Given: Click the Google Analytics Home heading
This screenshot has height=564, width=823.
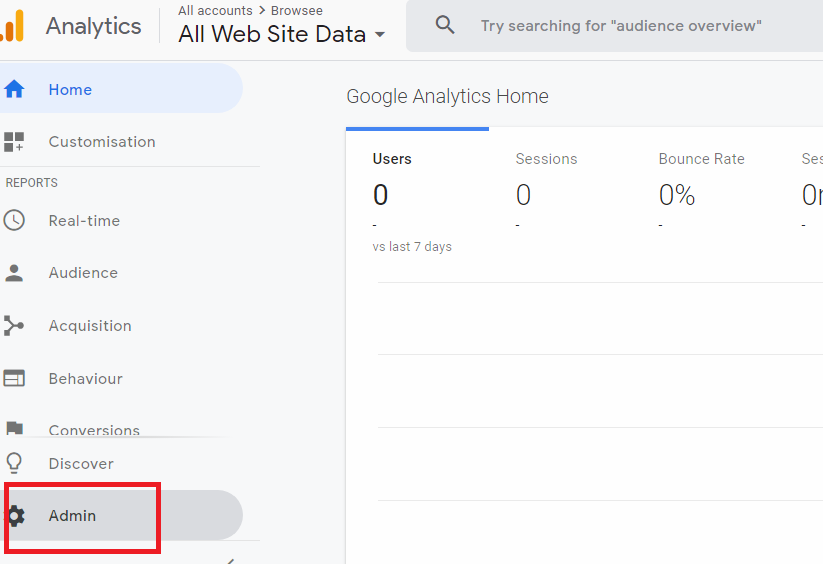Looking at the screenshot, I should pyautogui.click(x=447, y=96).
